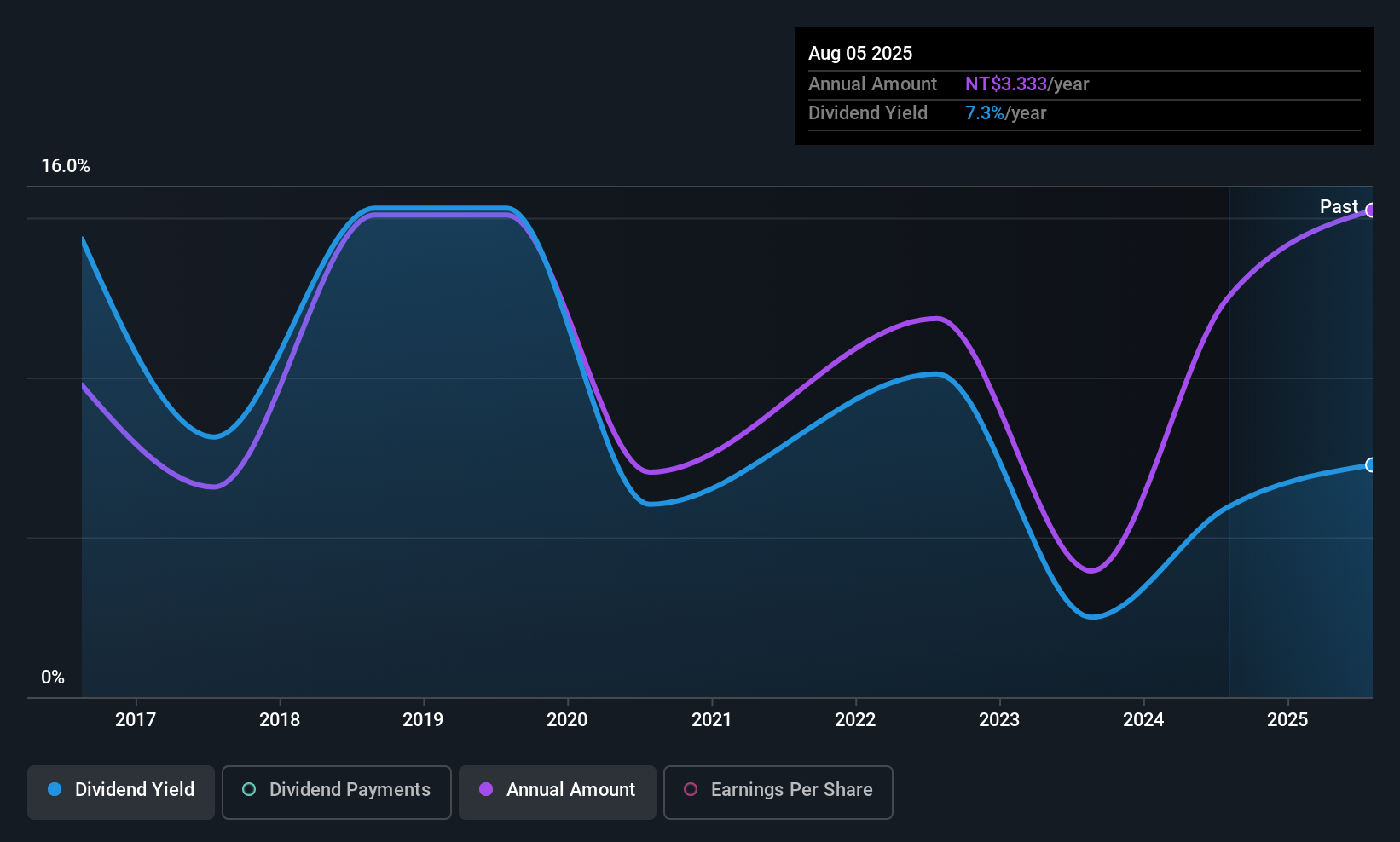The width and height of the screenshot is (1400, 842).
Task: Click the Aug 05 2025 tooltip date
Action: point(860,54)
